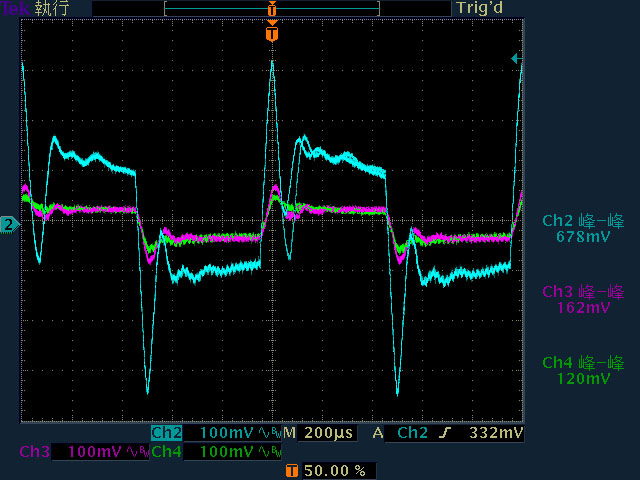Screen dimensions: 640x480
Task: Click the Tek logo text
Action: (x=16, y=8)
